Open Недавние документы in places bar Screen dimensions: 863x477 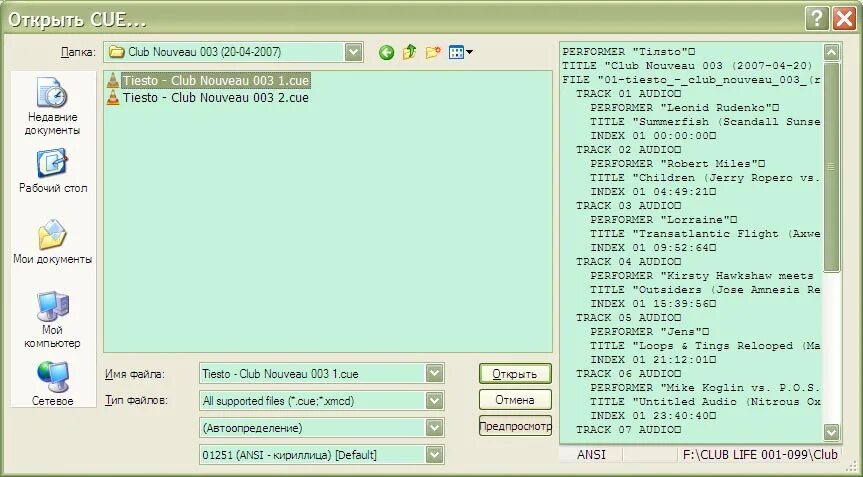(x=53, y=107)
